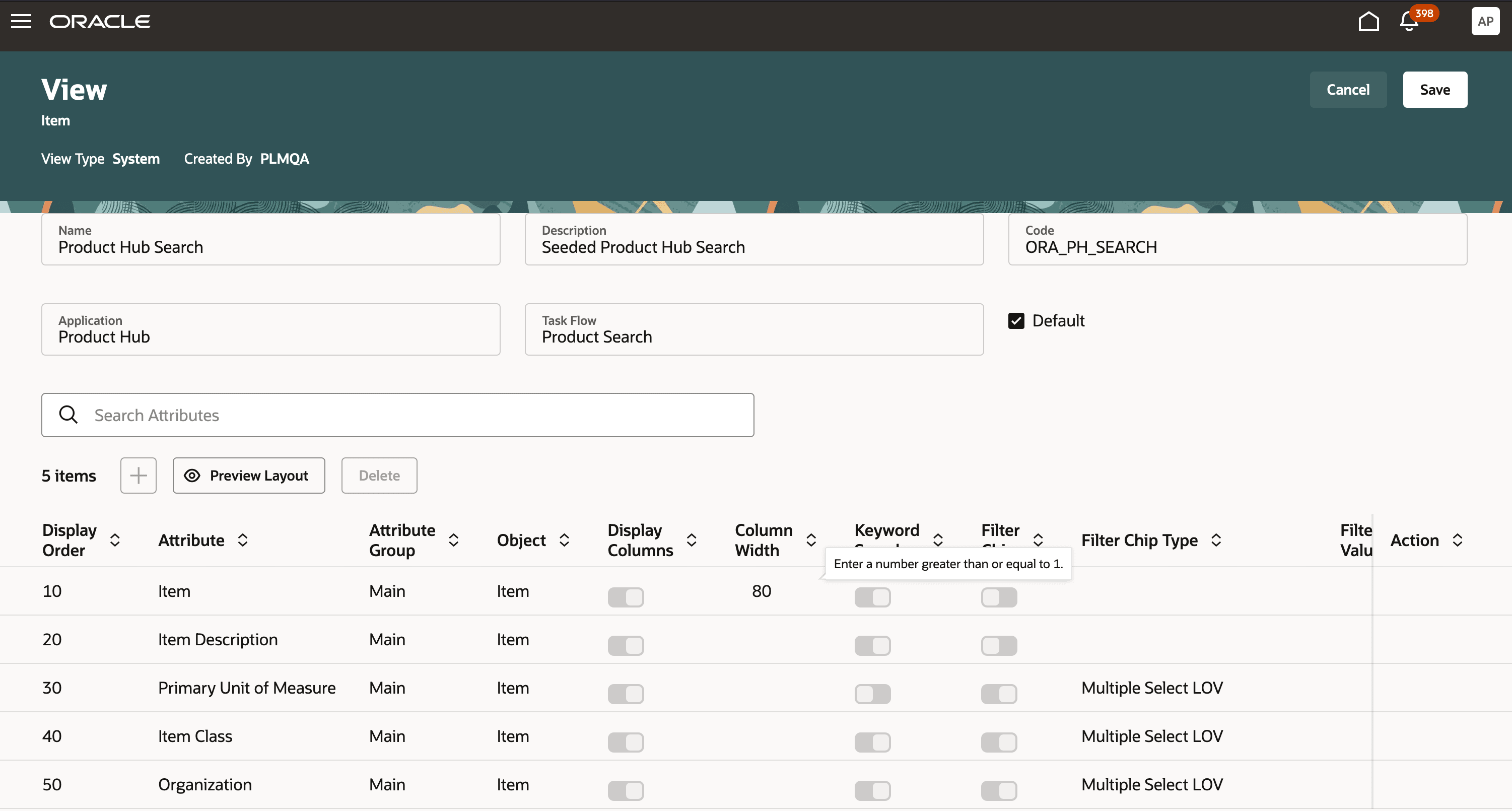This screenshot has height=811, width=1512.
Task: Sort by Action column
Action: tap(1458, 540)
